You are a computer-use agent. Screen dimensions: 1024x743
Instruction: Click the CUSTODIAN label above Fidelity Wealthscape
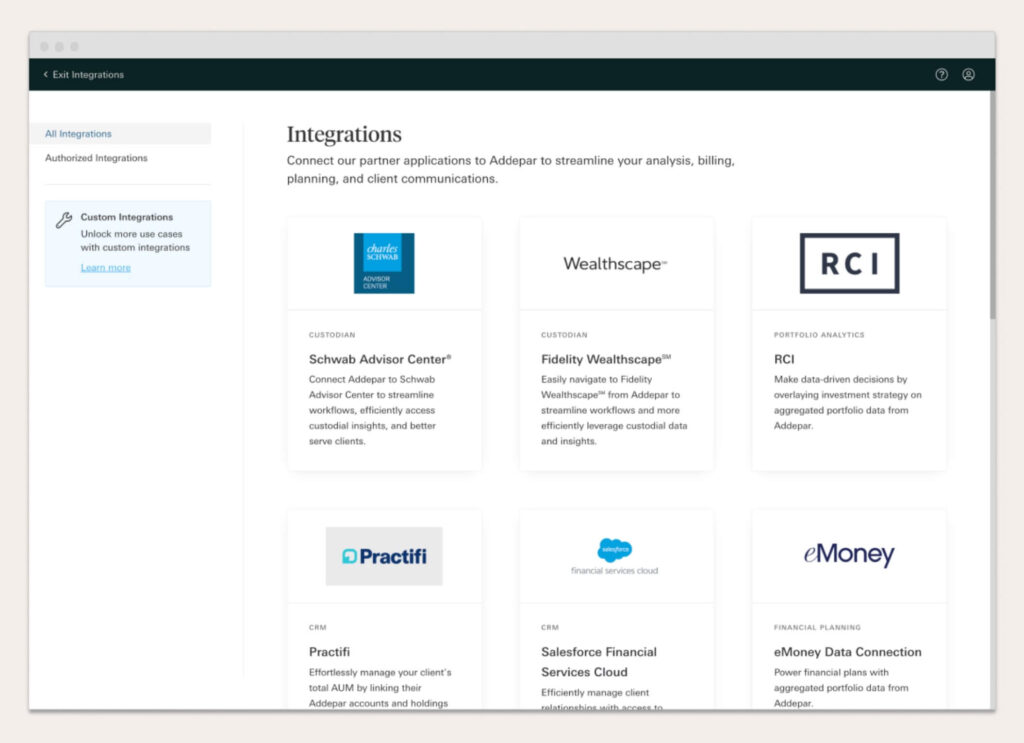point(564,335)
